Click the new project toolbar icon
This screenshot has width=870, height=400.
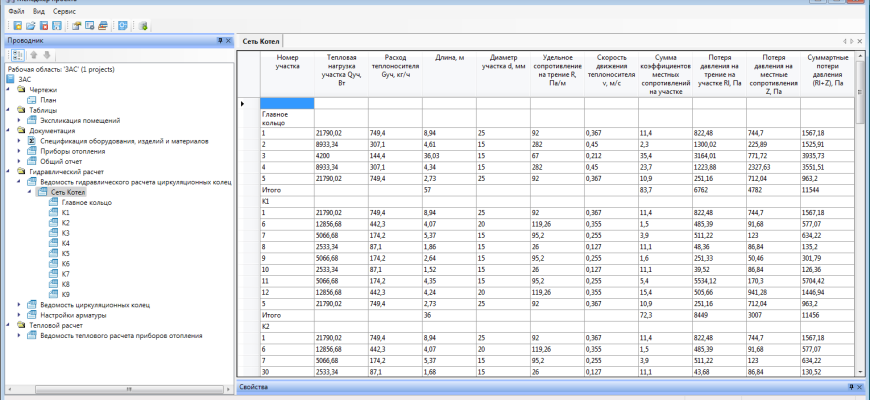(17, 25)
